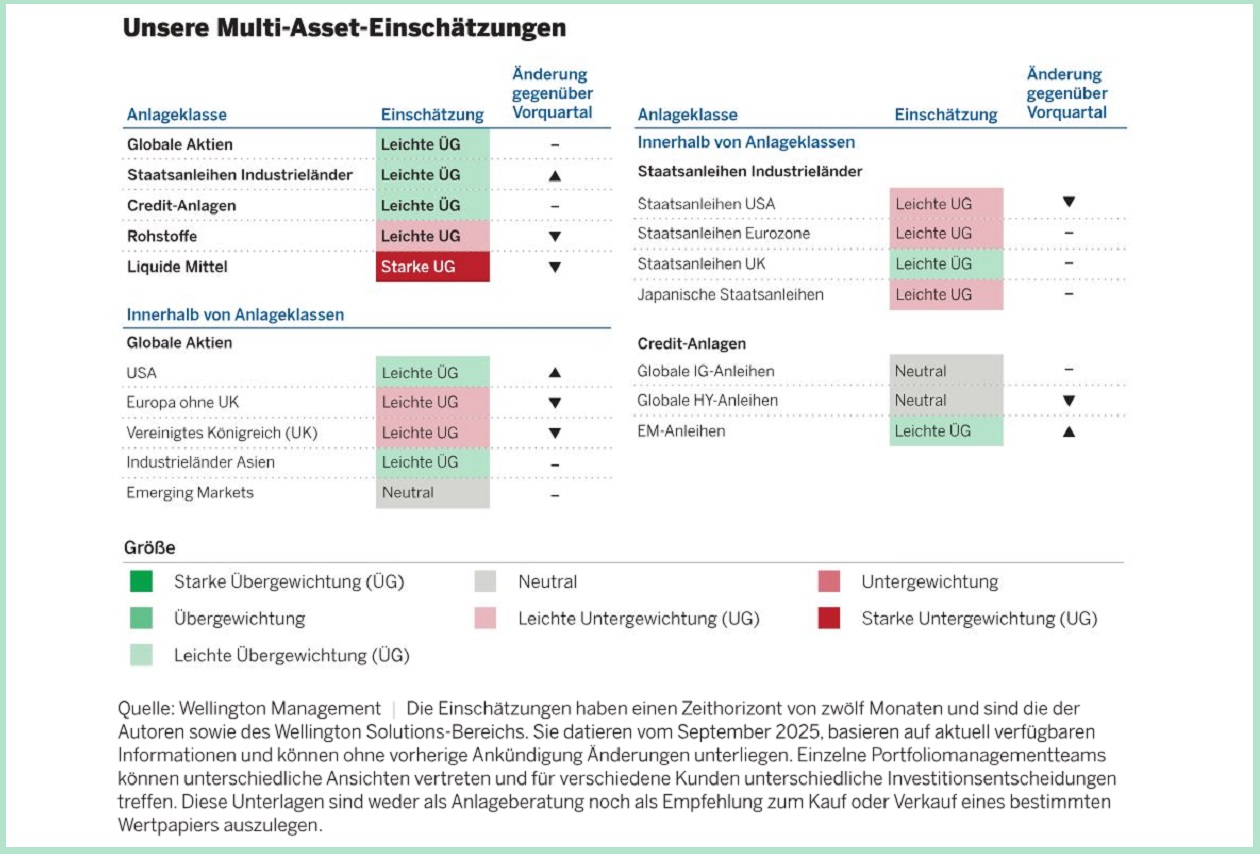The width and height of the screenshot is (1260, 854).
Task: Select the Neutral gray legend swatch
Action: [x=485, y=581]
